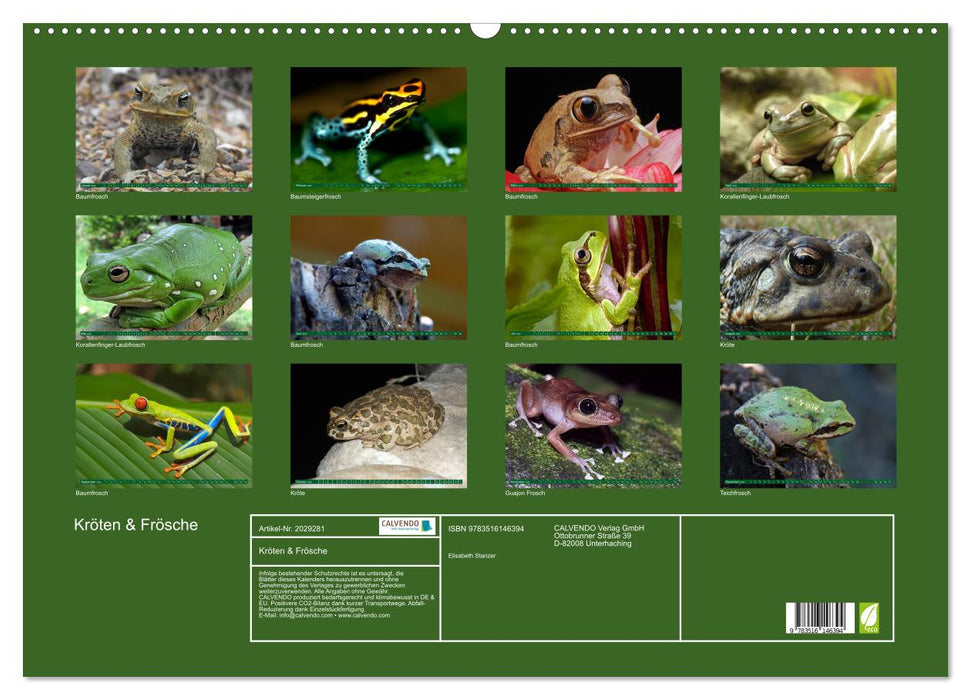
Task: Click the CALVENDO Verlag GmbH address block
Action: [598, 537]
